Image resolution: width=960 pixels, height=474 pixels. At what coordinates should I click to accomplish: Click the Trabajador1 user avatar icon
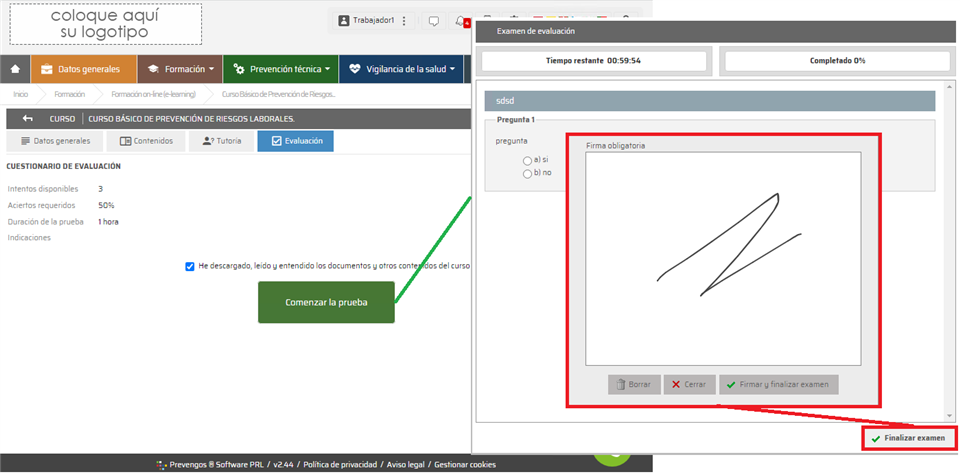pyautogui.click(x=343, y=21)
